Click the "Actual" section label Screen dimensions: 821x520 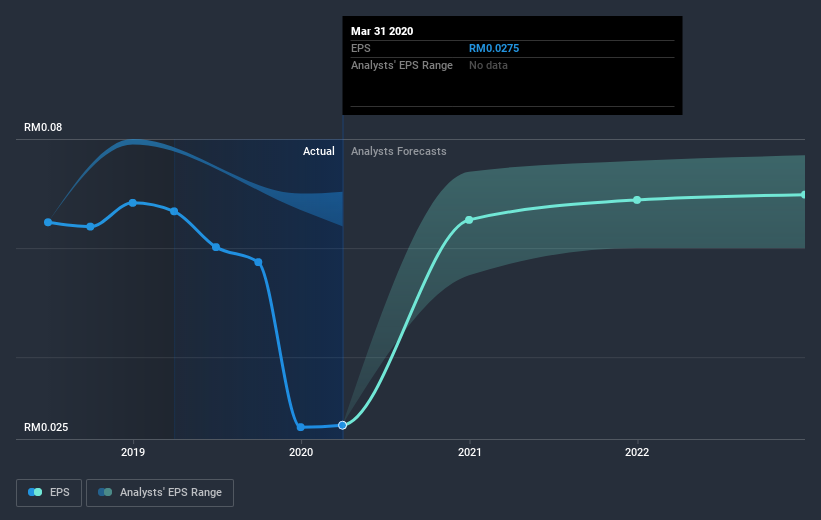[319, 151]
